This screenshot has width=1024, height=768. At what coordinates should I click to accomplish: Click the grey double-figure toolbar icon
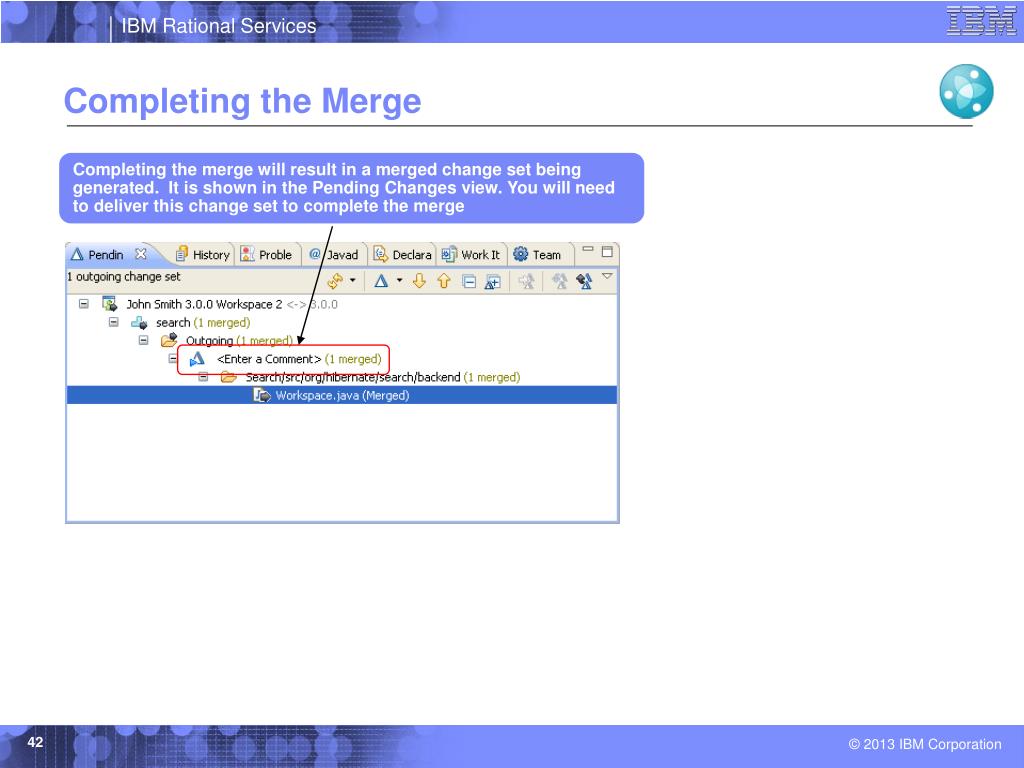[560, 281]
